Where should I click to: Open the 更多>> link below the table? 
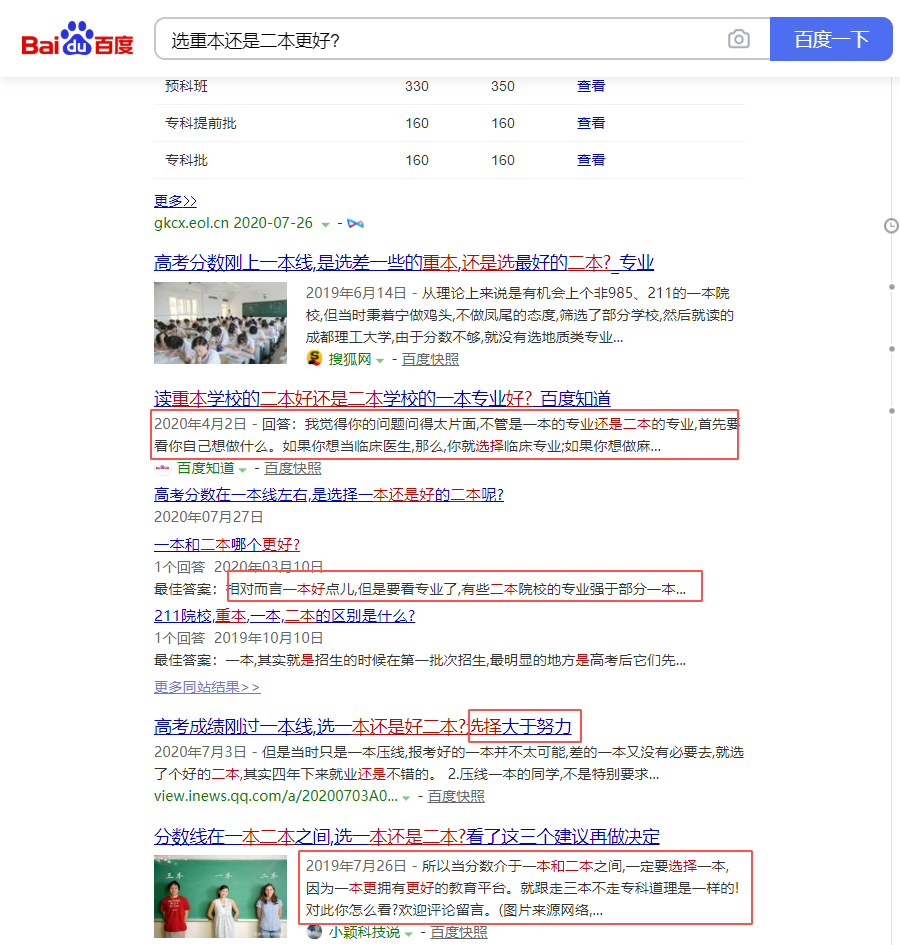[x=175, y=201]
